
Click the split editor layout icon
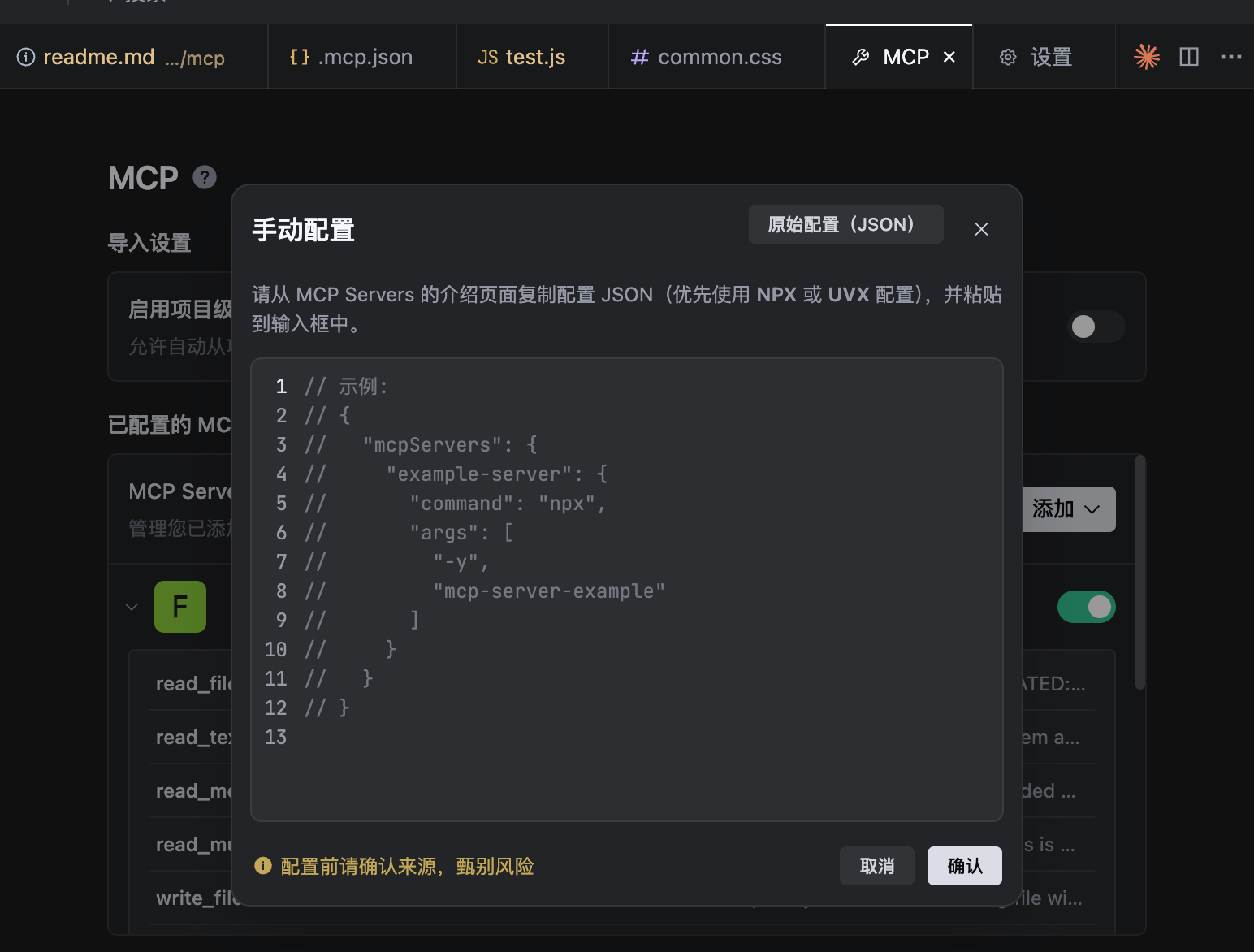tap(1189, 57)
